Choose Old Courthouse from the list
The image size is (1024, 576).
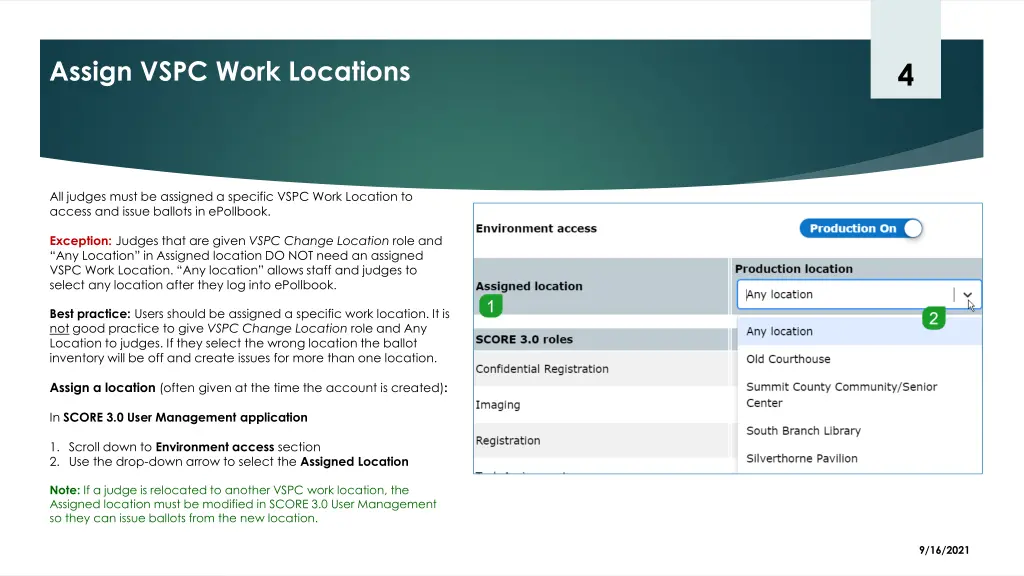click(x=788, y=359)
